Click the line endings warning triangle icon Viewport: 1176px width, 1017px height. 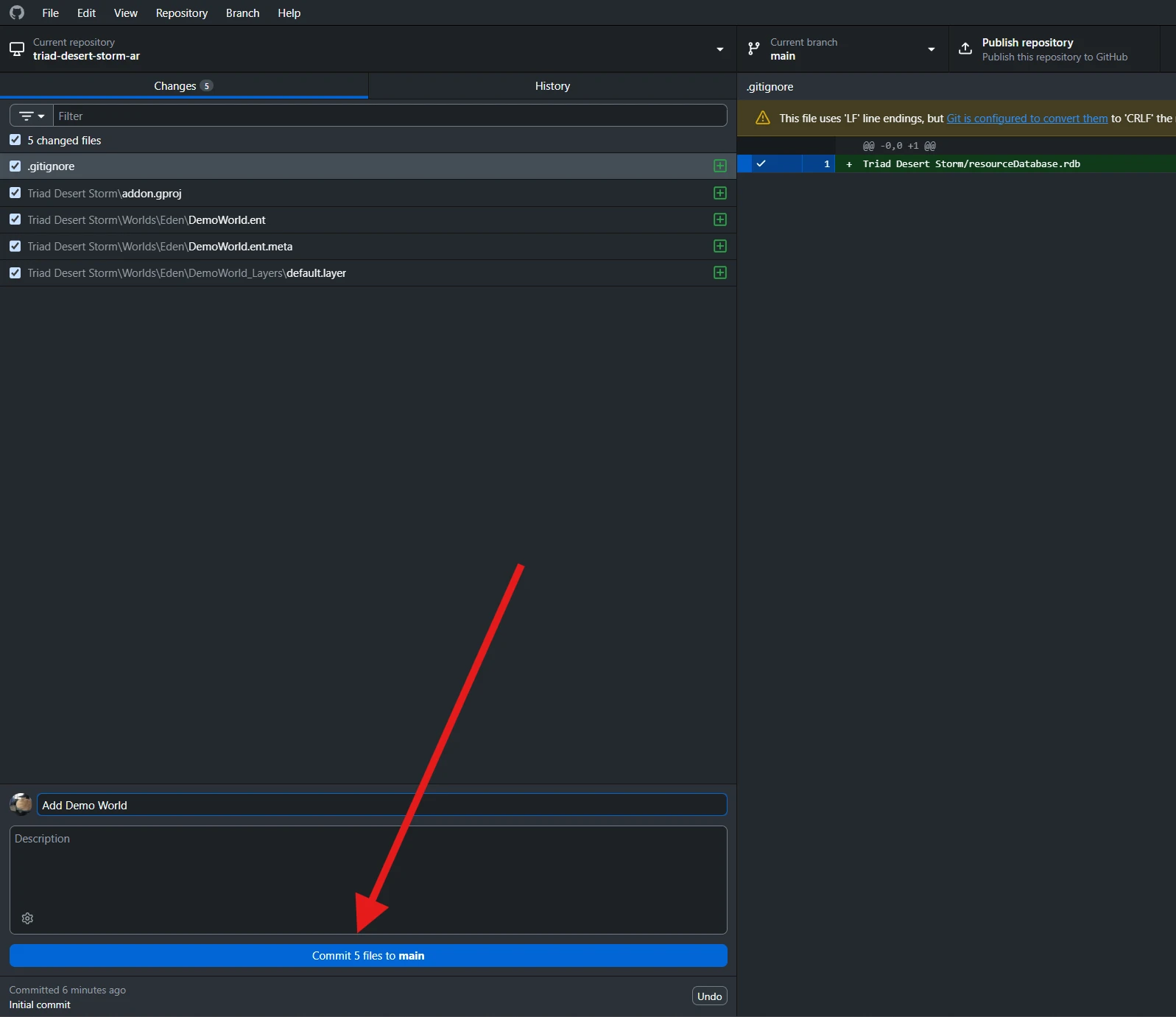tap(763, 118)
